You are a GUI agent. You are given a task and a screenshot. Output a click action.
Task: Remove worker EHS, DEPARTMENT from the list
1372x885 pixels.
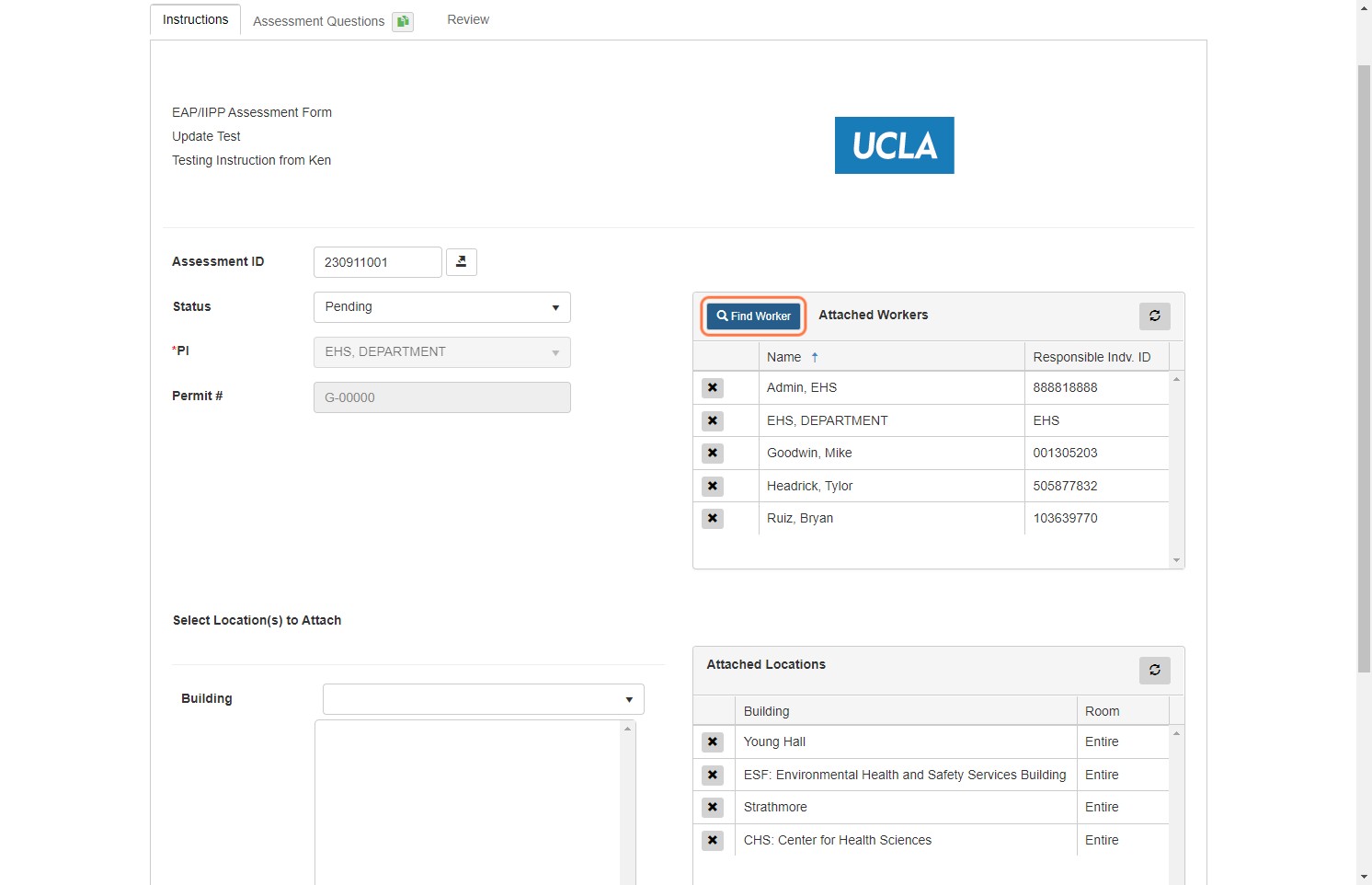(x=713, y=421)
